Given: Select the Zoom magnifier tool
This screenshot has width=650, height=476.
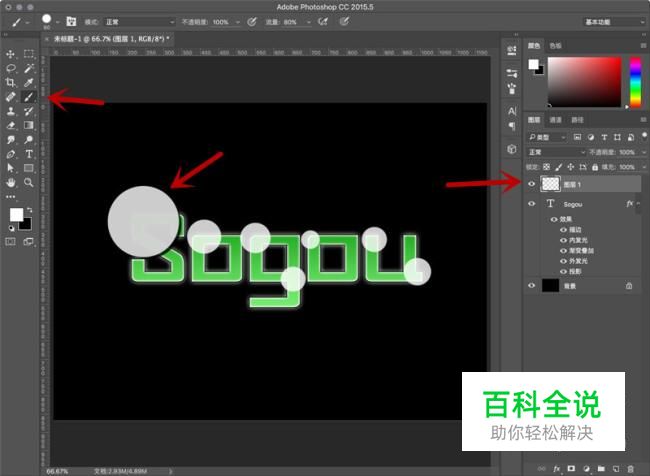Looking at the screenshot, I should [x=29, y=182].
